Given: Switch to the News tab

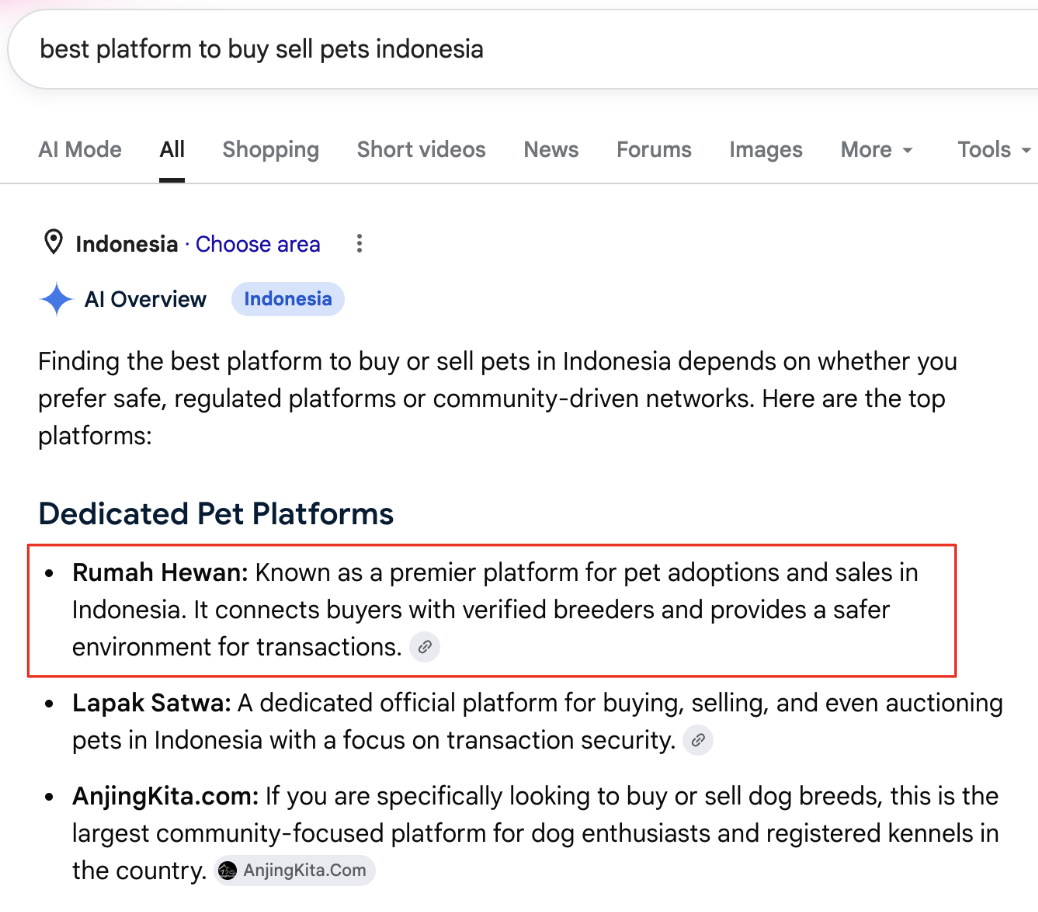Looking at the screenshot, I should pos(551,150).
